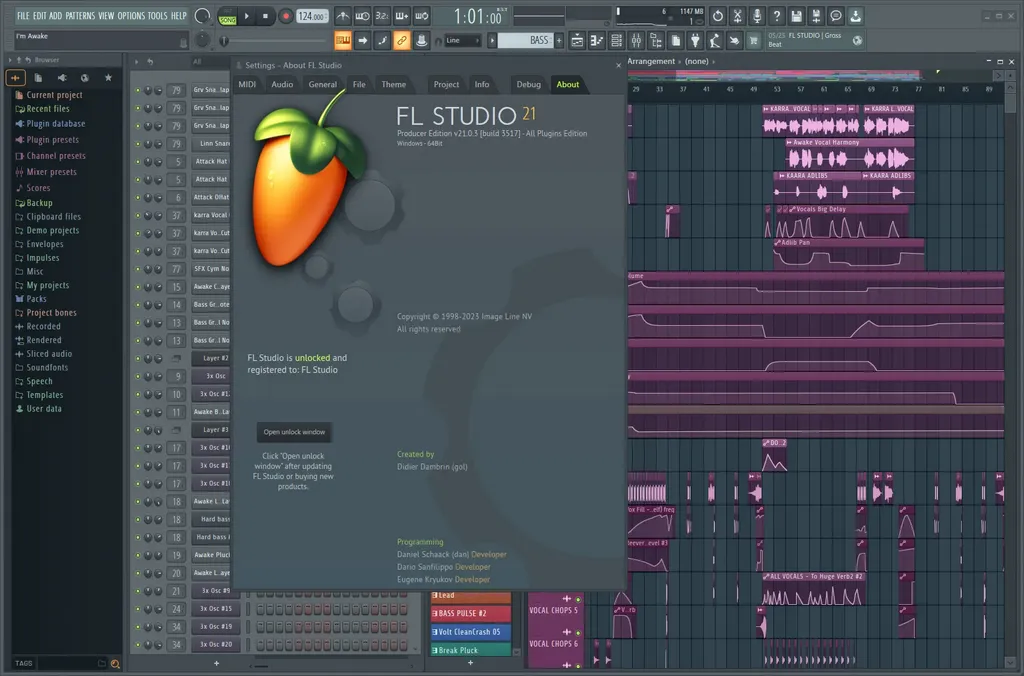Open help question mark icon
Image resolution: width=1024 pixels, height=676 pixels.
point(776,16)
